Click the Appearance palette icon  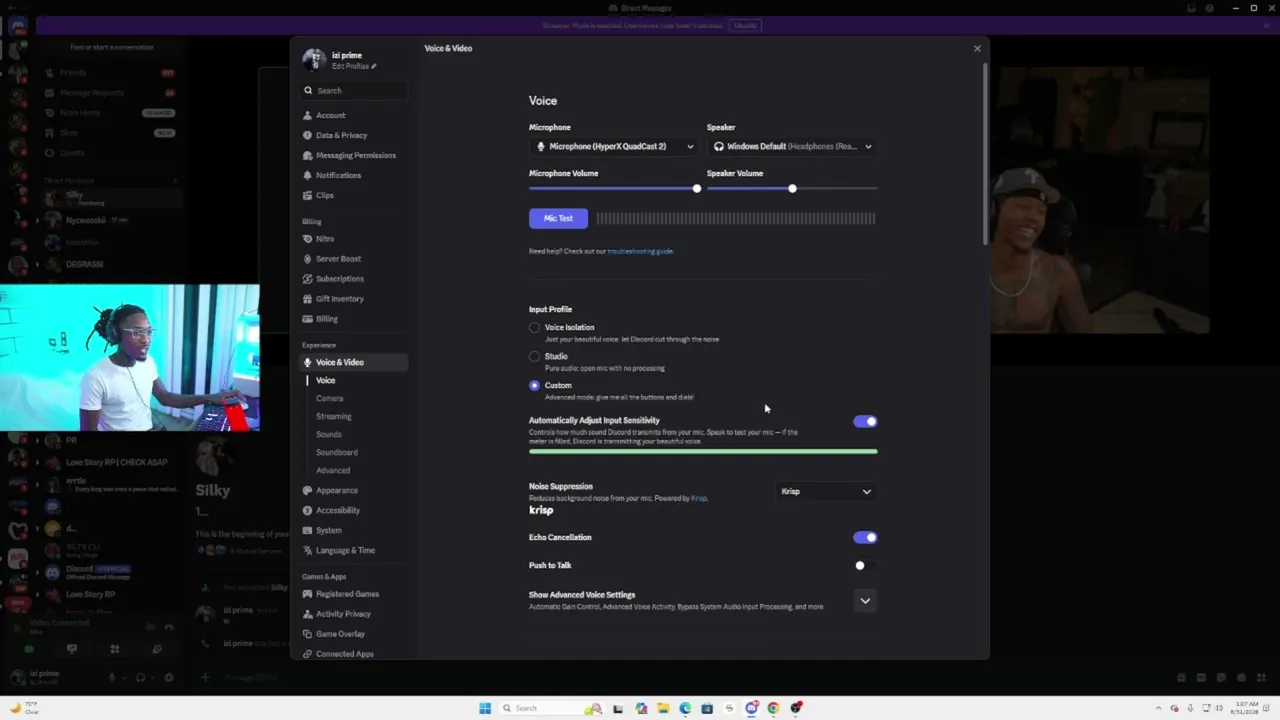(308, 490)
